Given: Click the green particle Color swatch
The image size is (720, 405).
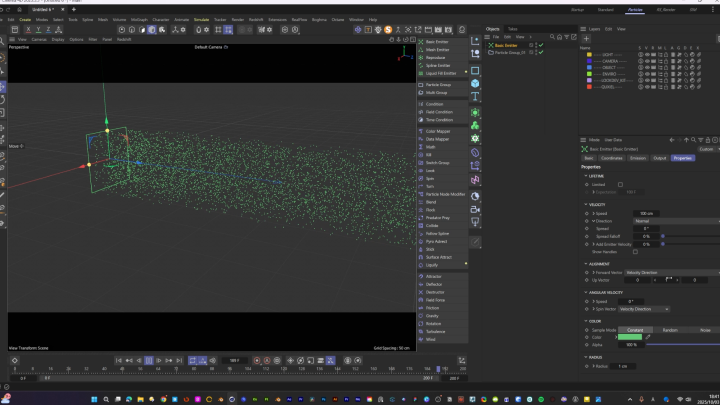Looking at the screenshot, I should pyautogui.click(x=630, y=337).
